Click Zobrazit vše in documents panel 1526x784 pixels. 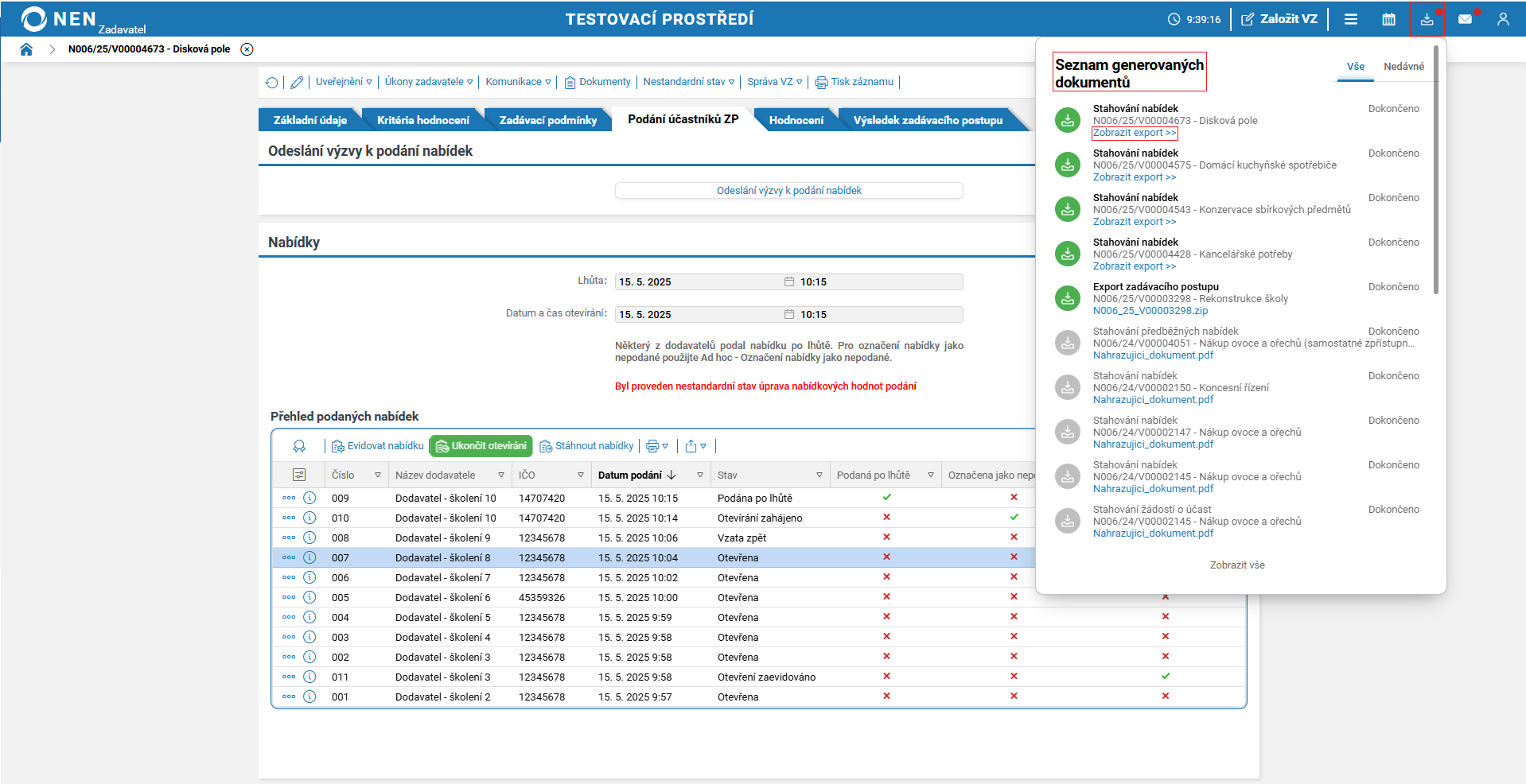[x=1236, y=565]
